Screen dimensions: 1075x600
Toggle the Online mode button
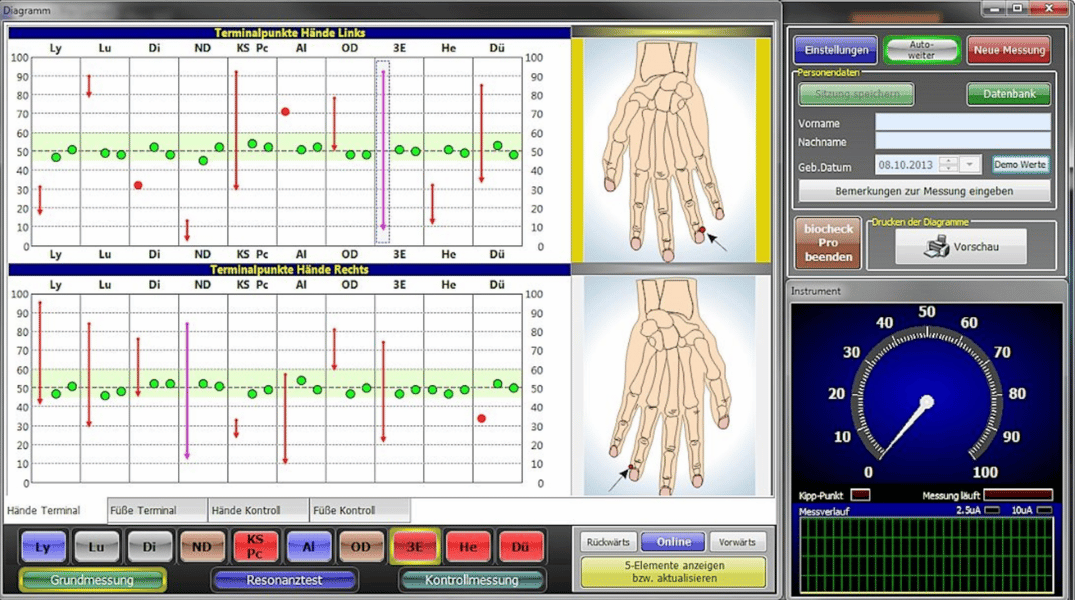(x=673, y=542)
